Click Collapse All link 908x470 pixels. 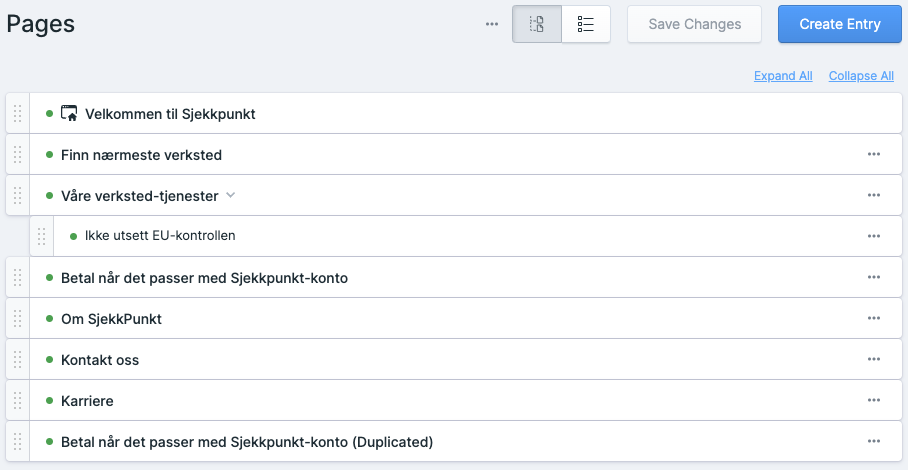click(861, 76)
